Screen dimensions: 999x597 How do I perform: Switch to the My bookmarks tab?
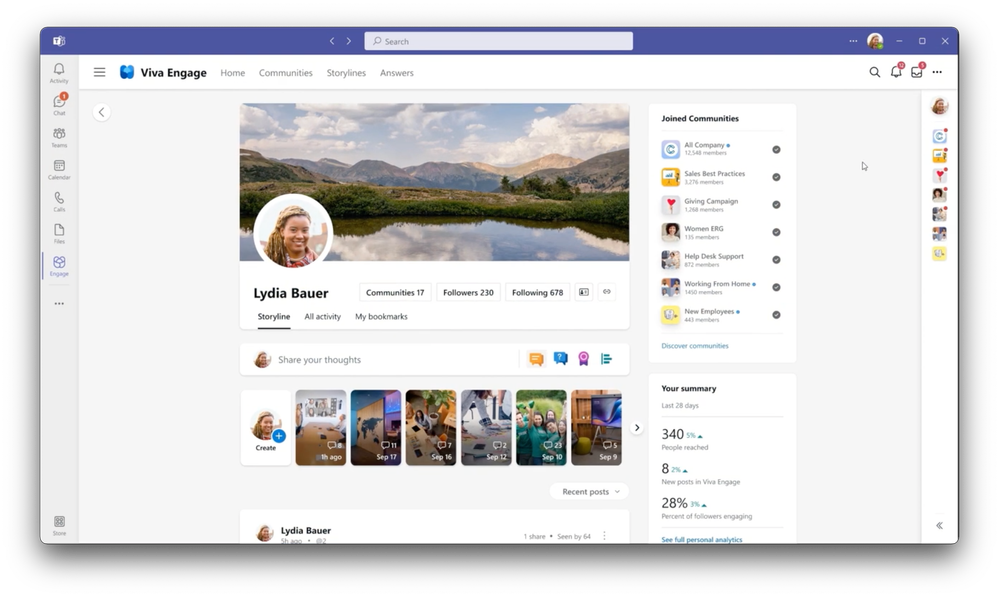(381, 317)
